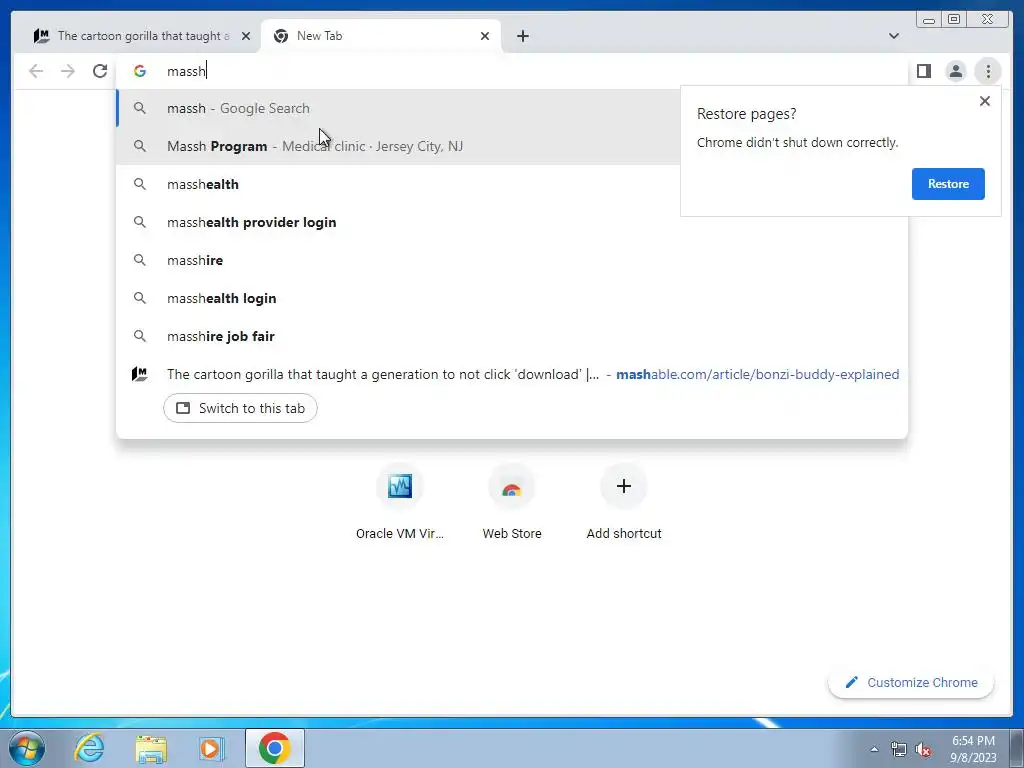
Task: Open the Windows Start menu orb
Action: [27, 748]
